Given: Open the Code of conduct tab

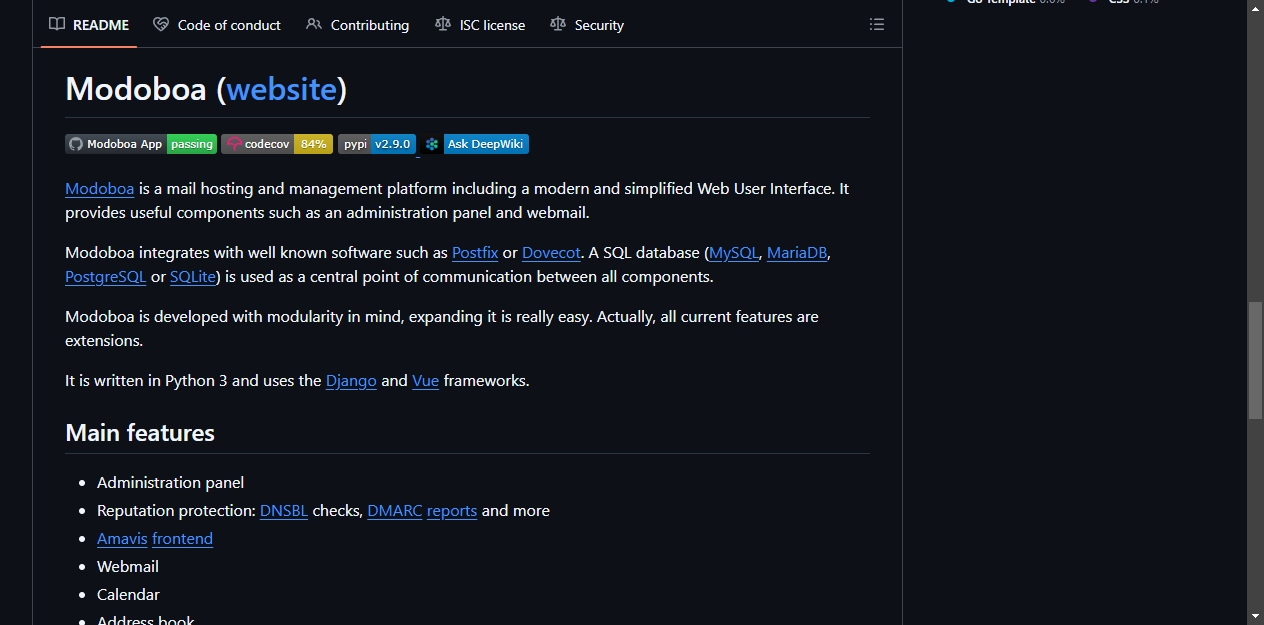Looking at the screenshot, I should click(217, 24).
